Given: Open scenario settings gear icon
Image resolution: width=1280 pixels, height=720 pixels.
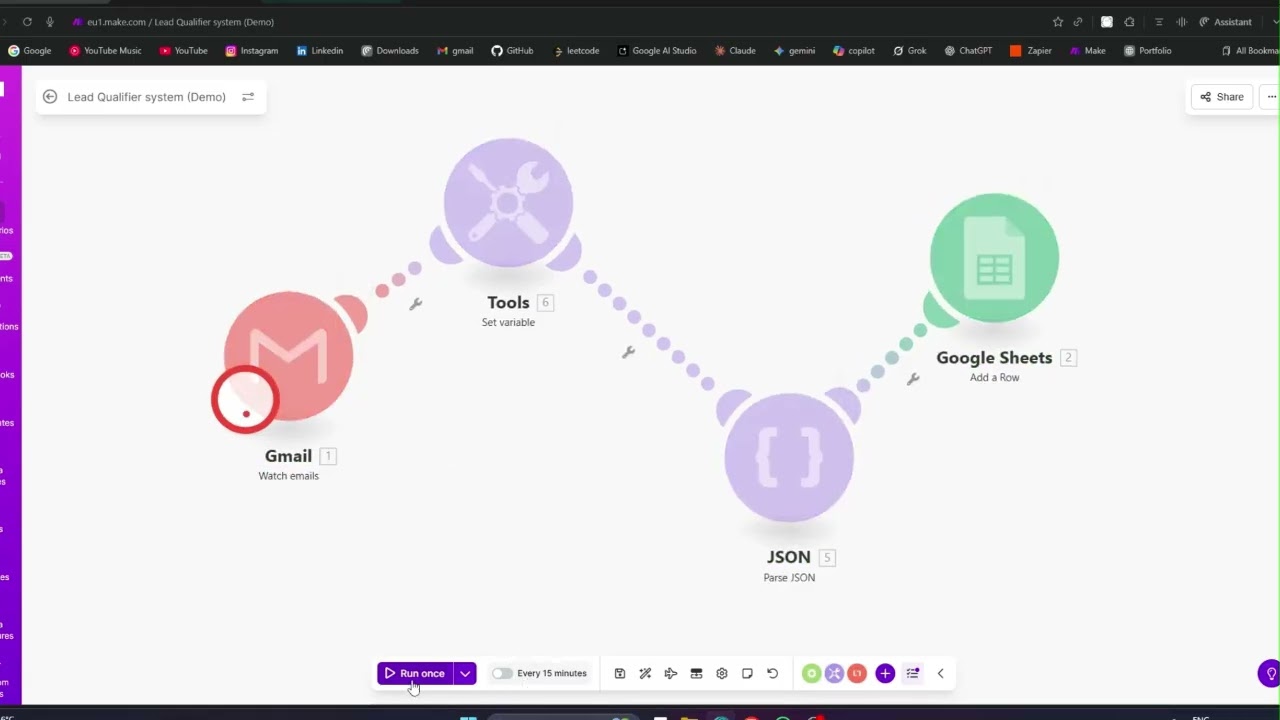Looking at the screenshot, I should click(722, 674).
